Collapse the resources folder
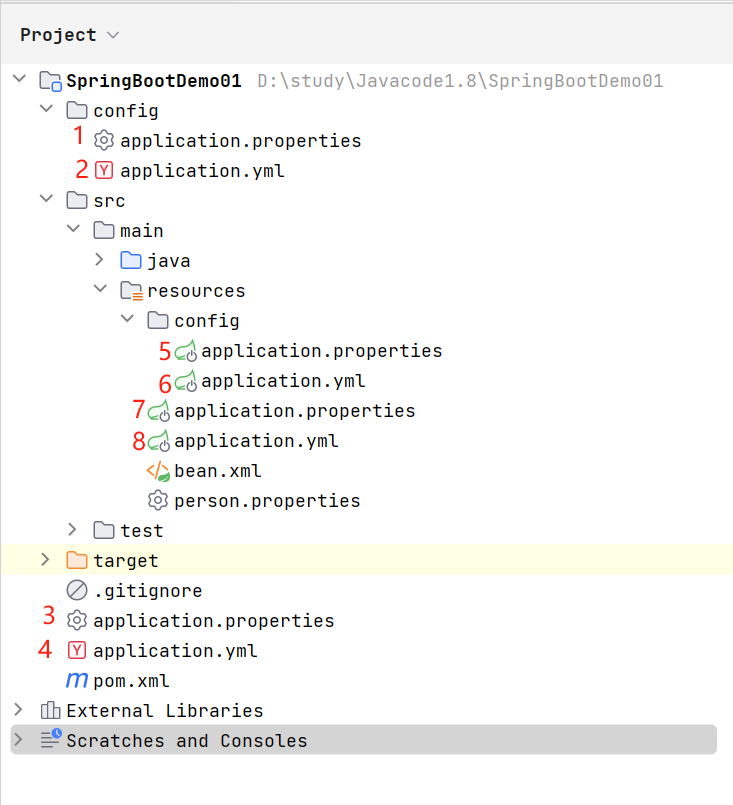 tap(101, 289)
